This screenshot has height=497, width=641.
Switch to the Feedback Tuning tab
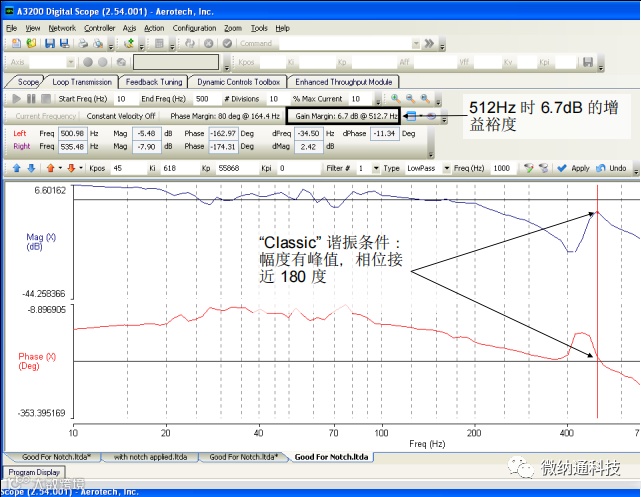[x=154, y=82]
